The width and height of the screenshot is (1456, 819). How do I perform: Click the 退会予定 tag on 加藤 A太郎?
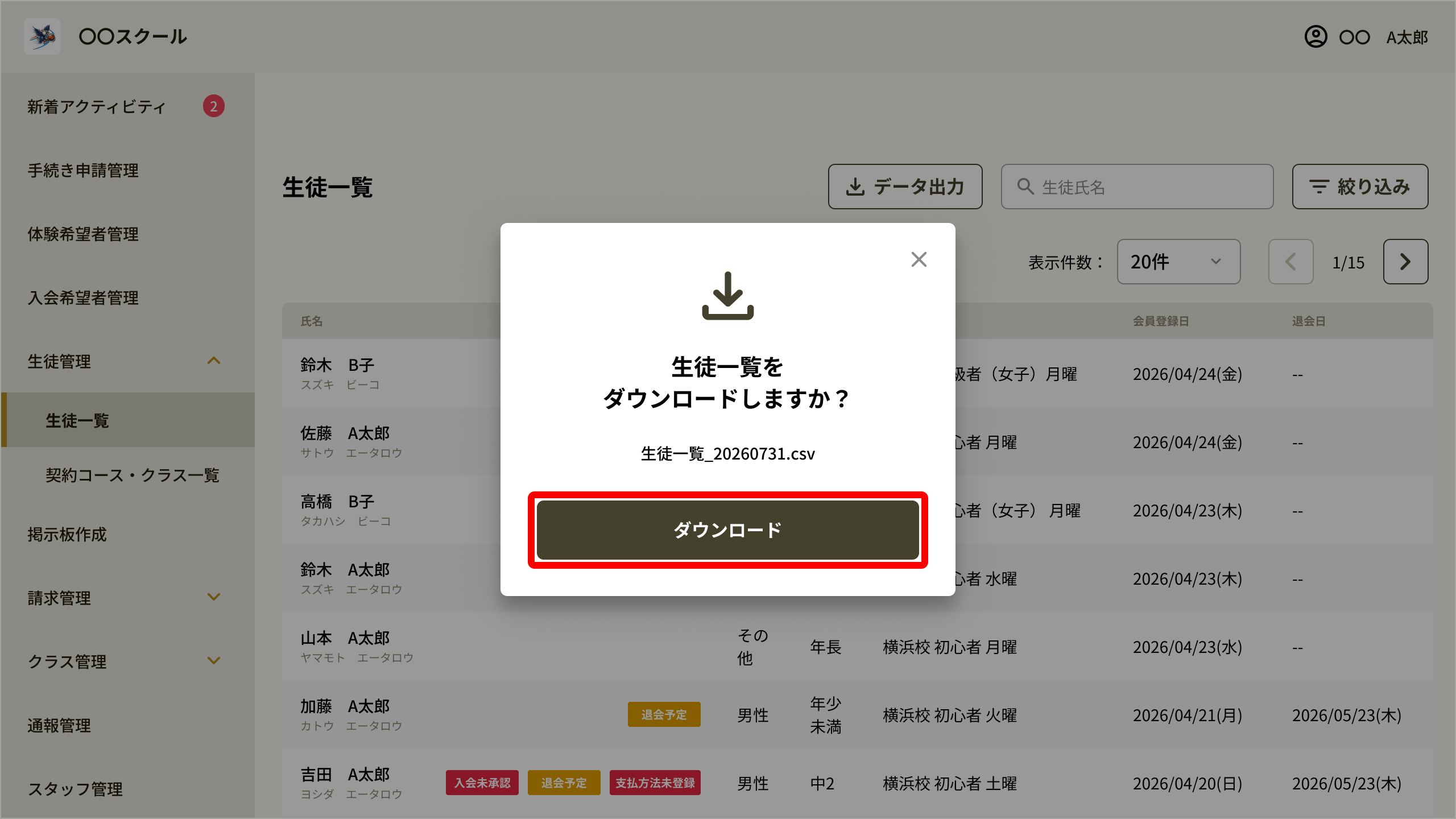(664, 715)
